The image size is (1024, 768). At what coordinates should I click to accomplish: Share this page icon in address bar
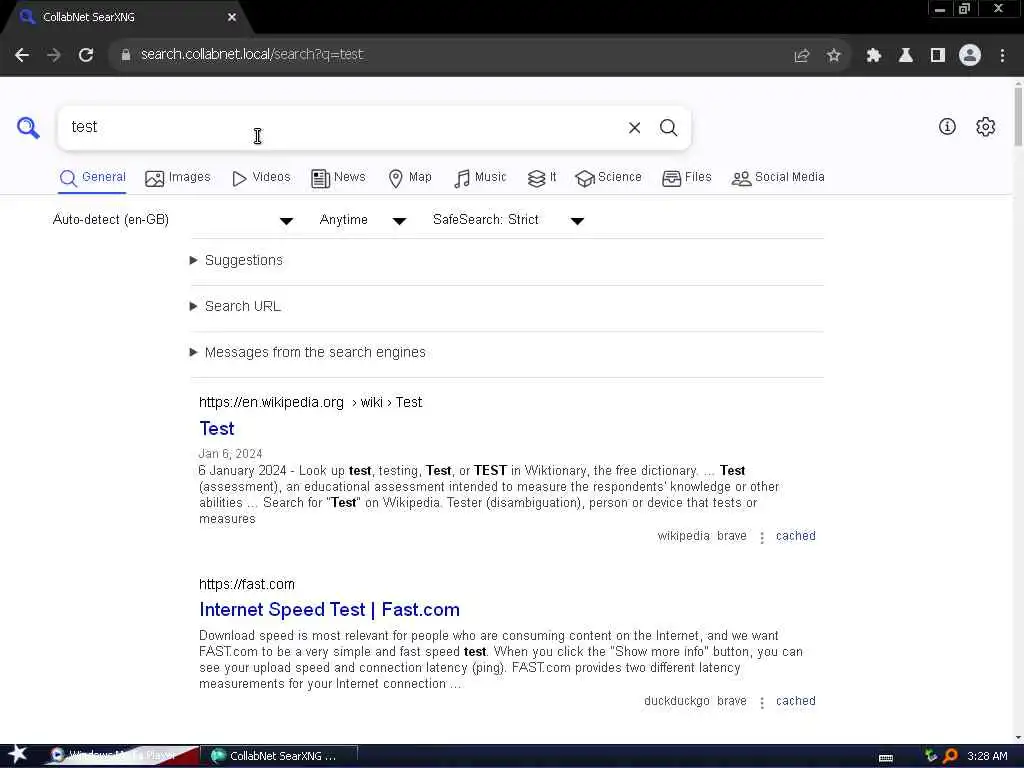click(801, 56)
